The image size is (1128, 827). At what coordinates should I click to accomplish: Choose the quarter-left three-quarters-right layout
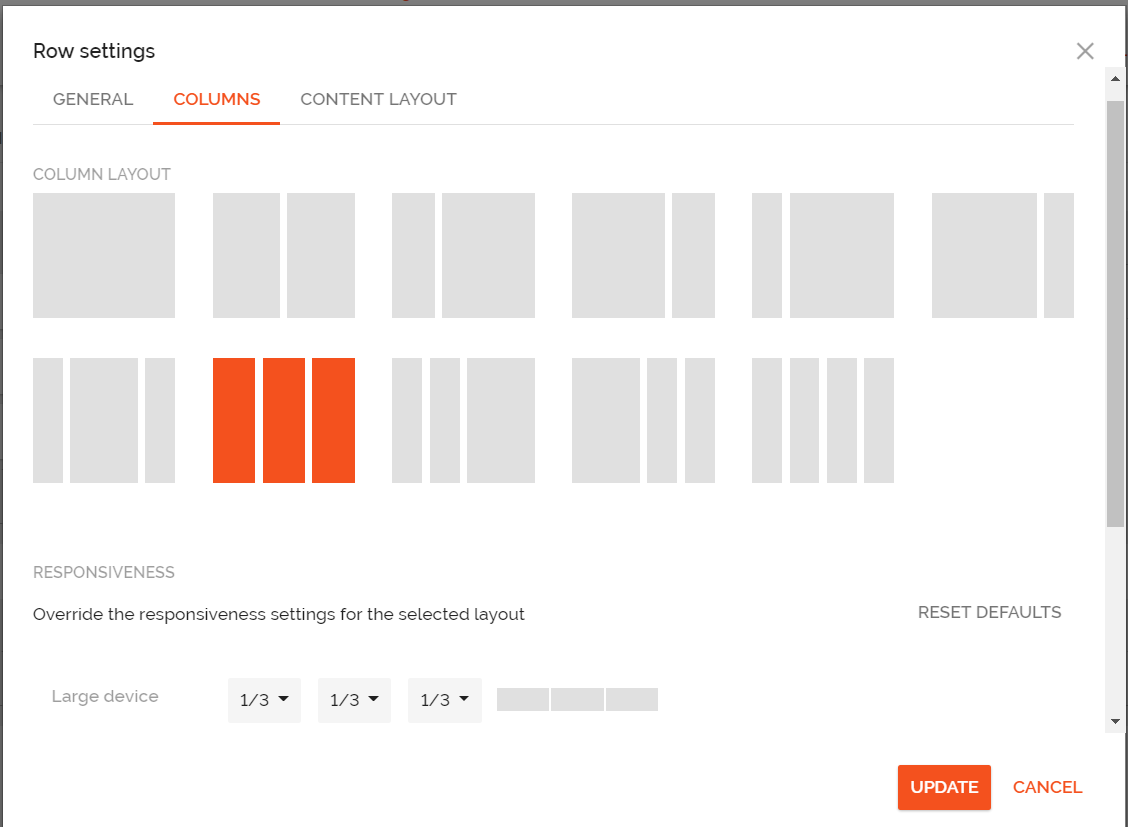(x=822, y=255)
